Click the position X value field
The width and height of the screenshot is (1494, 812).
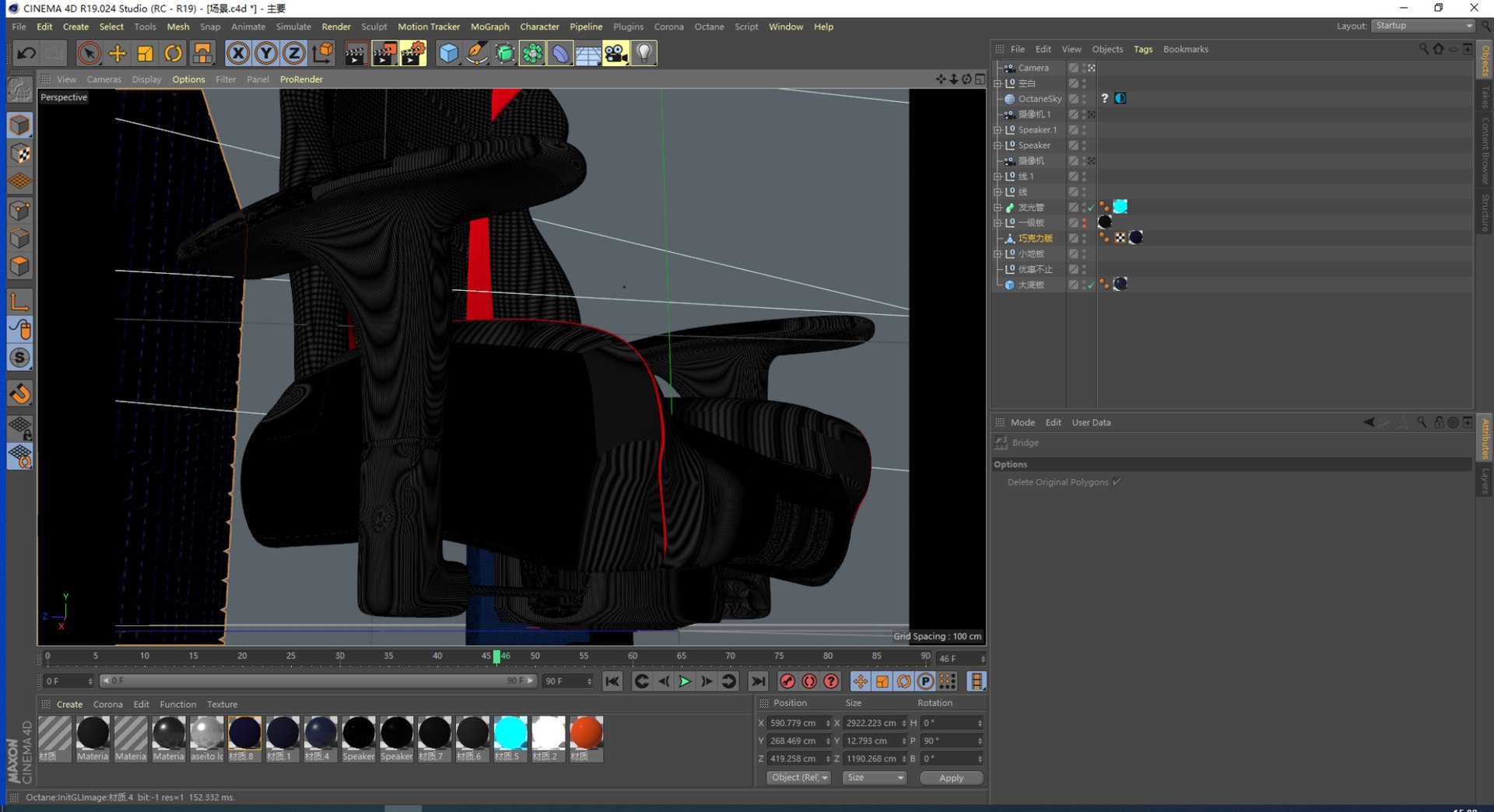tap(796, 723)
